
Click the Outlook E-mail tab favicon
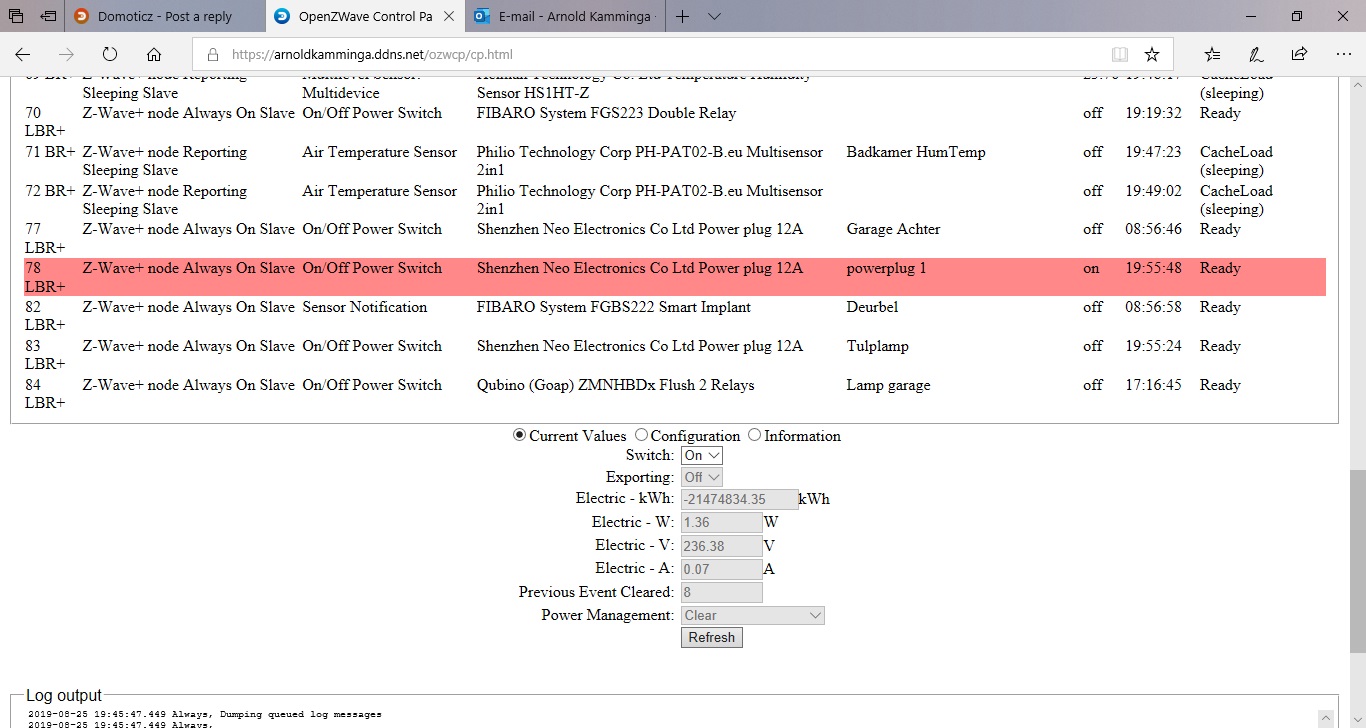pyautogui.click(x=482, y=16)
